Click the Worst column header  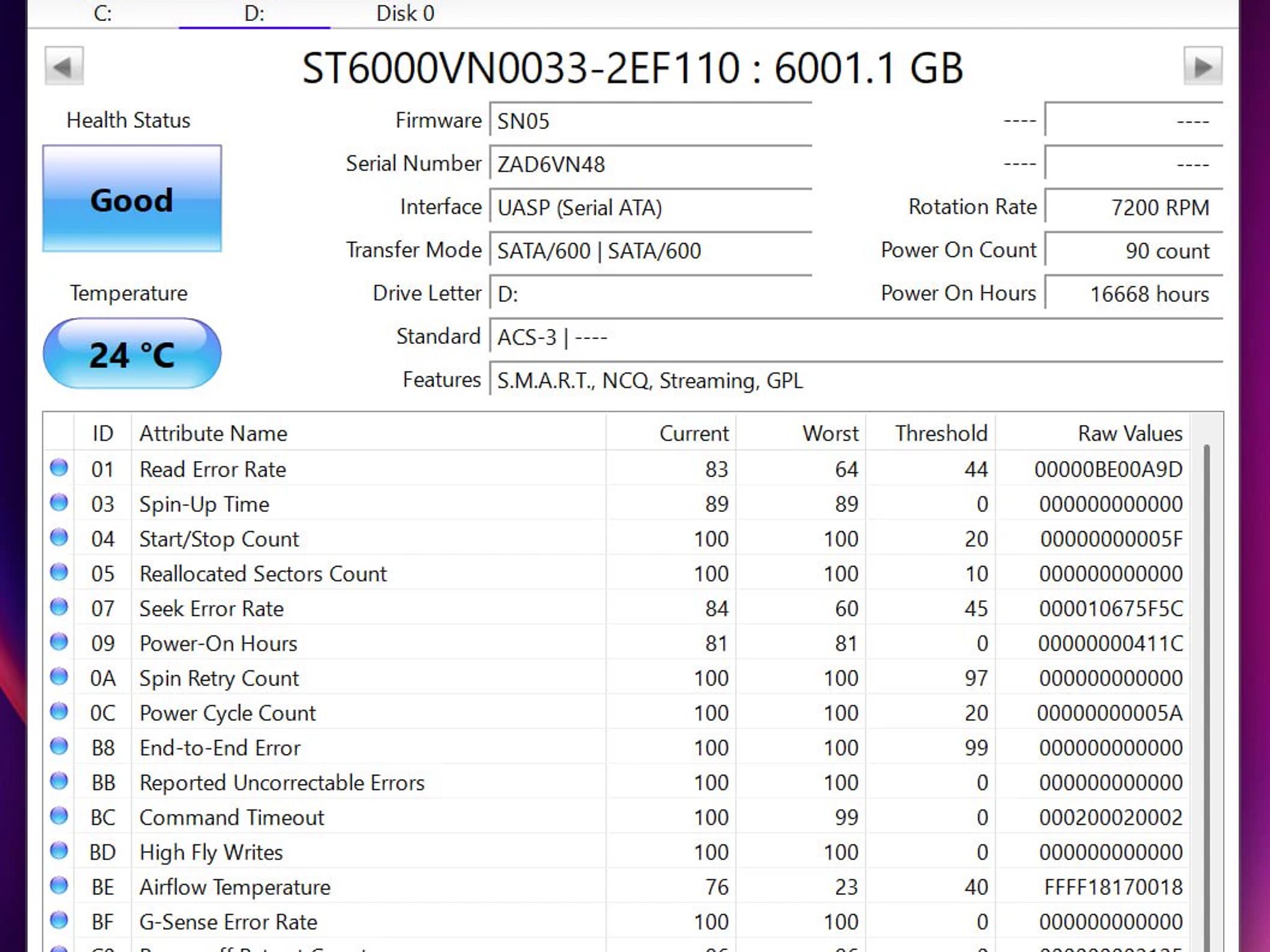pyautogui.click(x=801, y=433)
